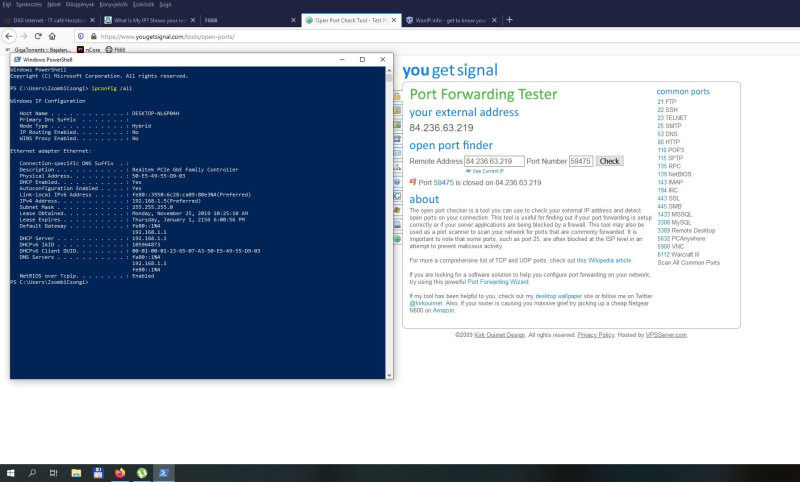This screenshot has width=800, height=482.
Task: Open the Eszközök menu
Action: [x=143, y=4]
